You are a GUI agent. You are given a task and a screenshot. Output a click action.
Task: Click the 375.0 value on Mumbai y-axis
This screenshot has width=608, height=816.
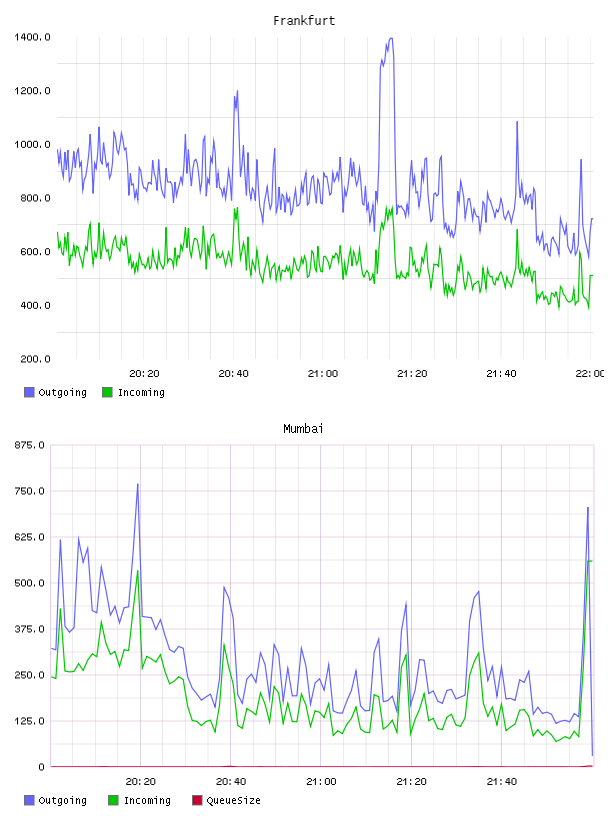pyautogui.click(x=29, y=629)
